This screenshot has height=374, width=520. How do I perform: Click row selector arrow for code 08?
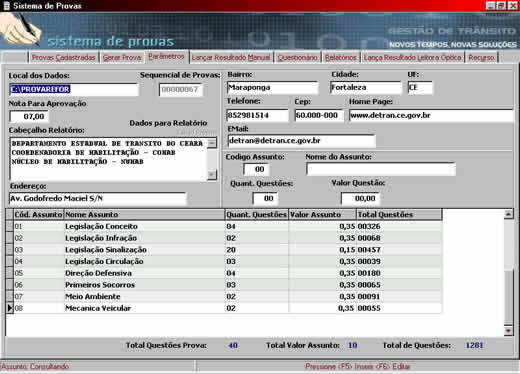10,308
